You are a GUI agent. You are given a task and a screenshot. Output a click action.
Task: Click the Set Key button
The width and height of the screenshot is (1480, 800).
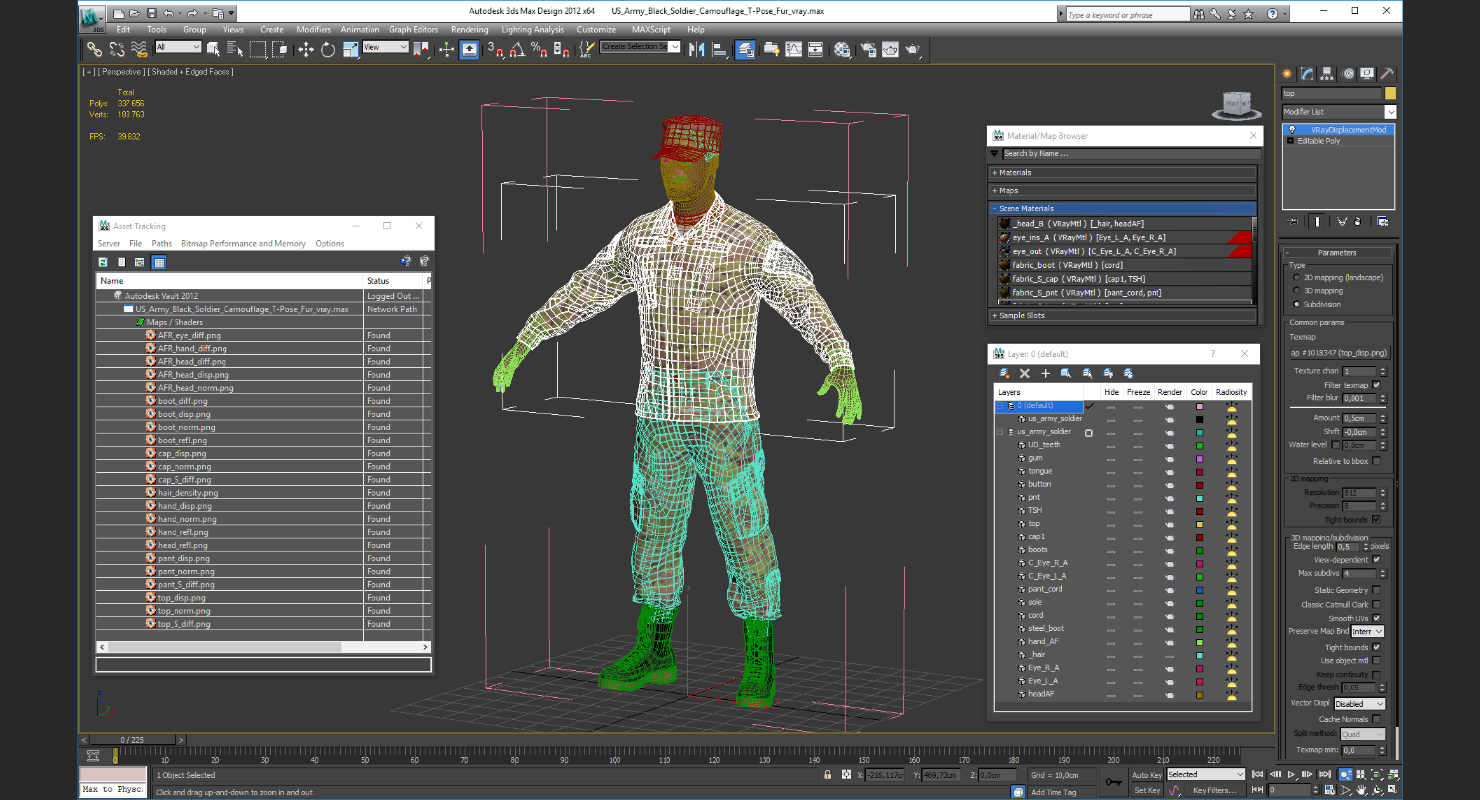pos(1147,790)
